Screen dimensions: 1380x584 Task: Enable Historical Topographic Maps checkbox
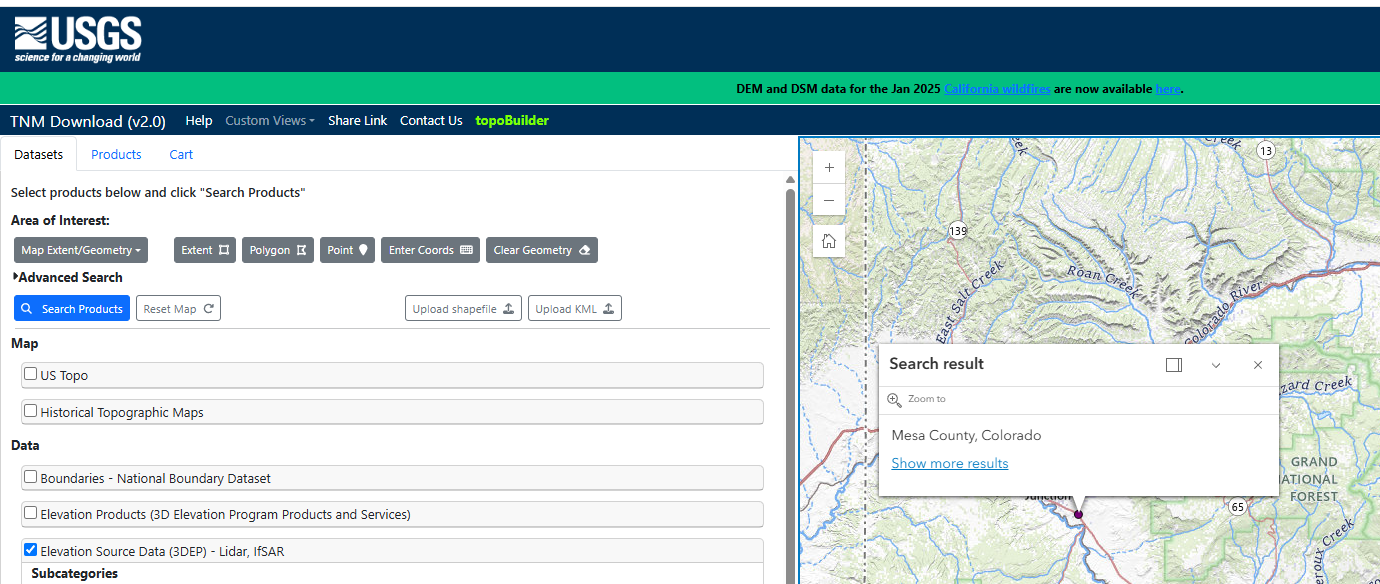pos(31,411)
